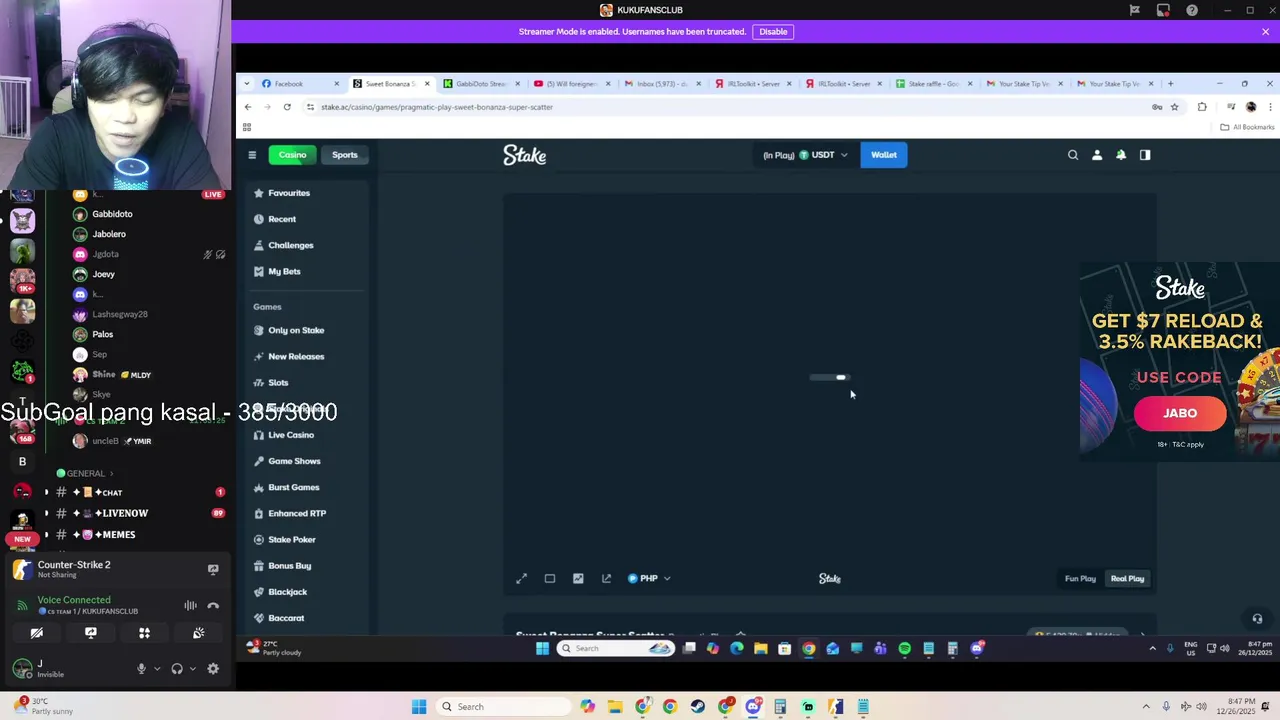Image resolution: width=1280 pixels, height=720 pixels.
Task: Open Steam from the outer taskbar
Action: (698, 707)
